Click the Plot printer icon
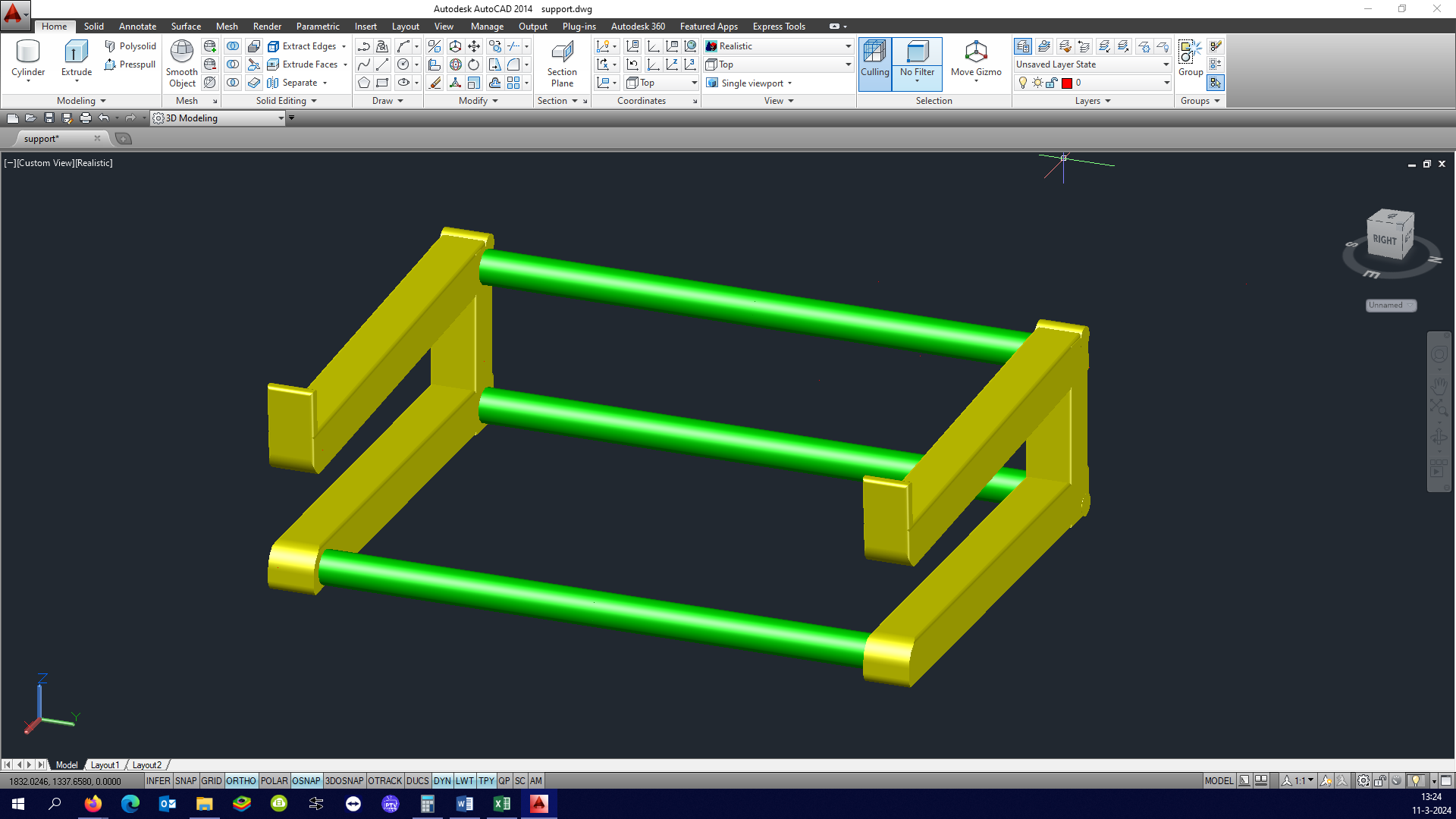1456x819 pixels. (x=85, y=118)
